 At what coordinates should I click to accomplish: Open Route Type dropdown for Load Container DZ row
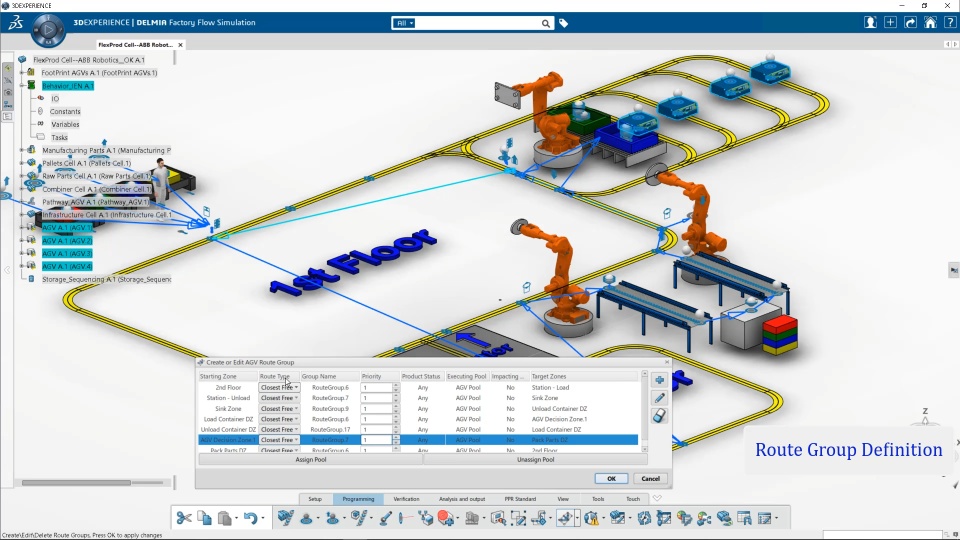(x=279, y=419)
